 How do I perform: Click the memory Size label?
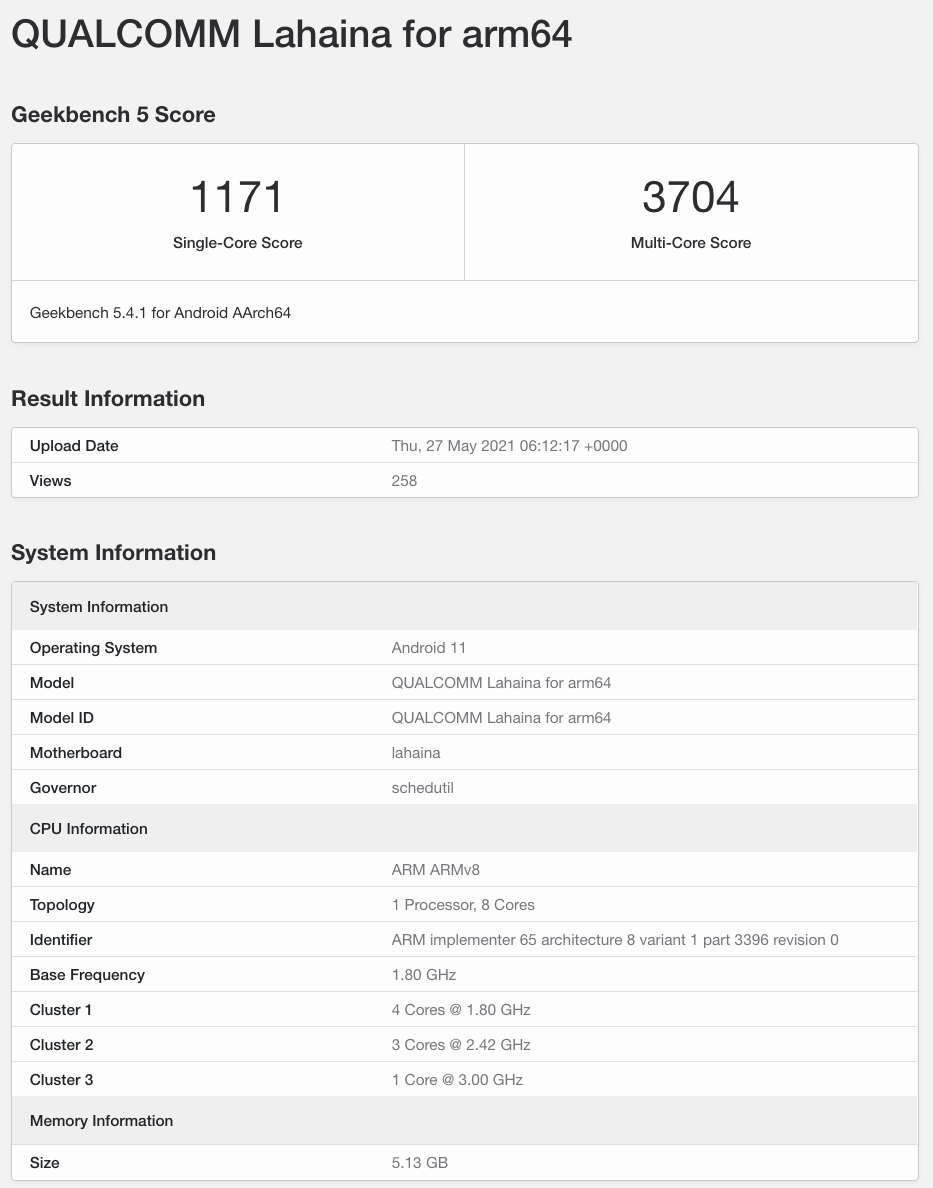pyautogui.click(x=44, y=1162)
